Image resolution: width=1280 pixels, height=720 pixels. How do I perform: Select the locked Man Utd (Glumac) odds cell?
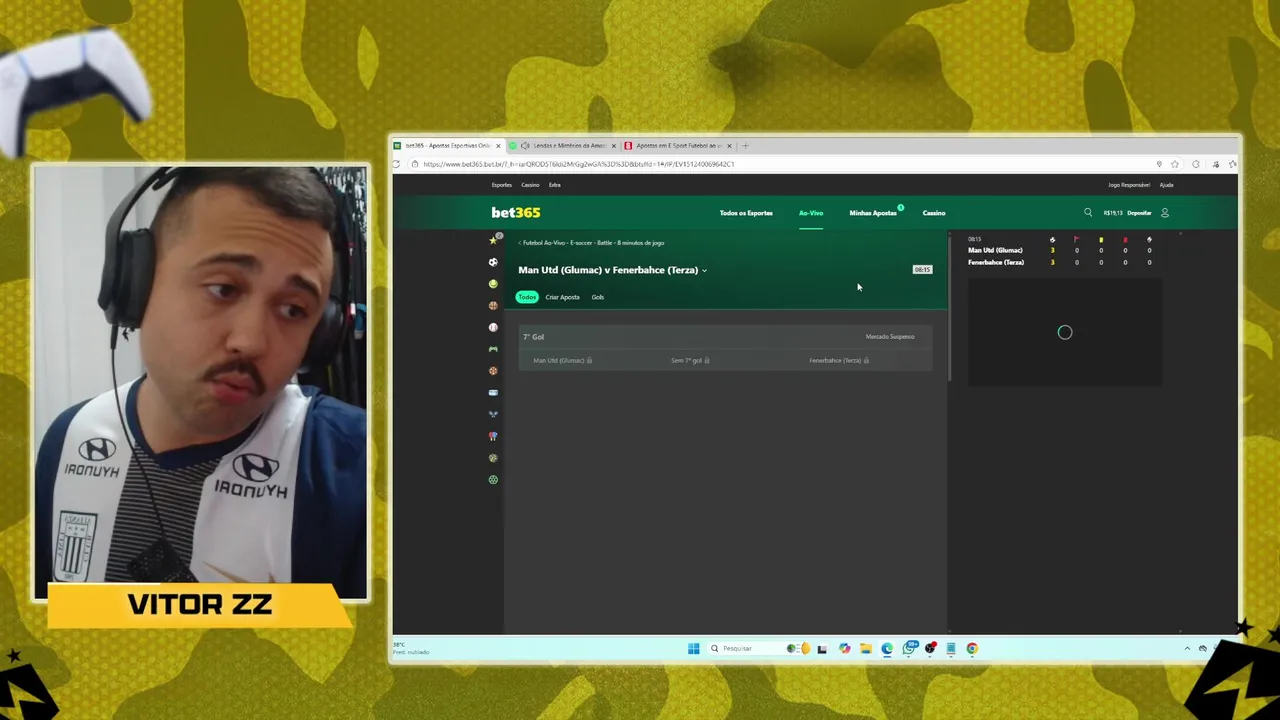[x=563, y=360]
